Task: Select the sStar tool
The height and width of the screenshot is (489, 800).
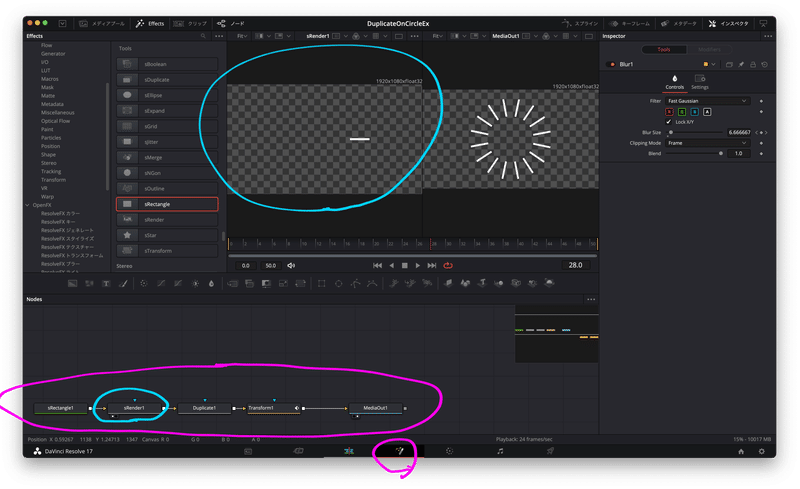Action: point(167,235)
